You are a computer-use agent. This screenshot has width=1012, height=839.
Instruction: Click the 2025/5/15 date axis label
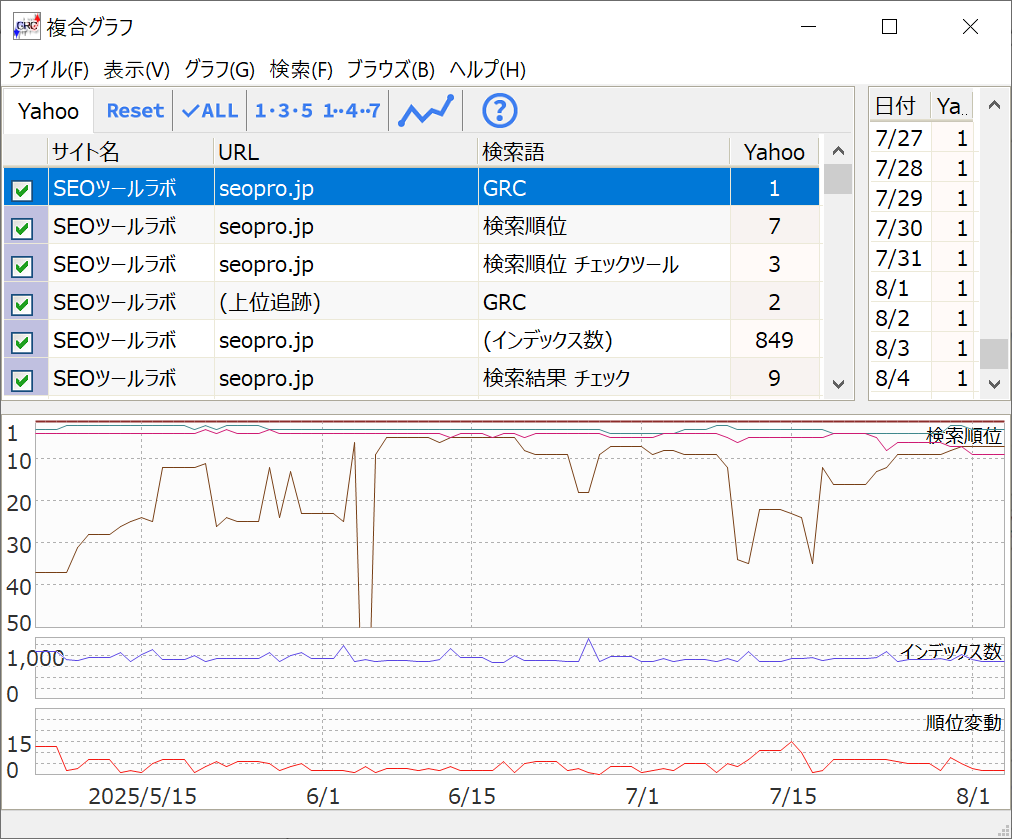[142, 796]
